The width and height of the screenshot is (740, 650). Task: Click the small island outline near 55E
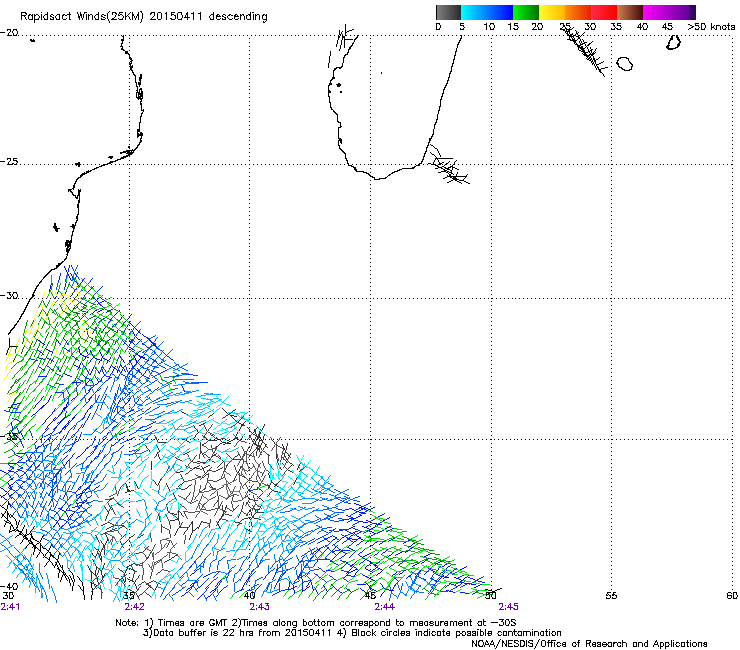point(624,64)
